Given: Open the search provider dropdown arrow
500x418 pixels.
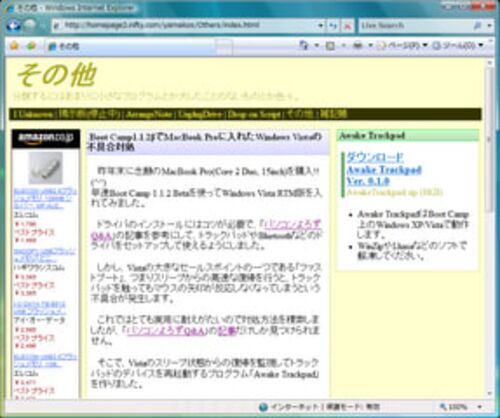Looking at the screenshot, I should (489, 25).
